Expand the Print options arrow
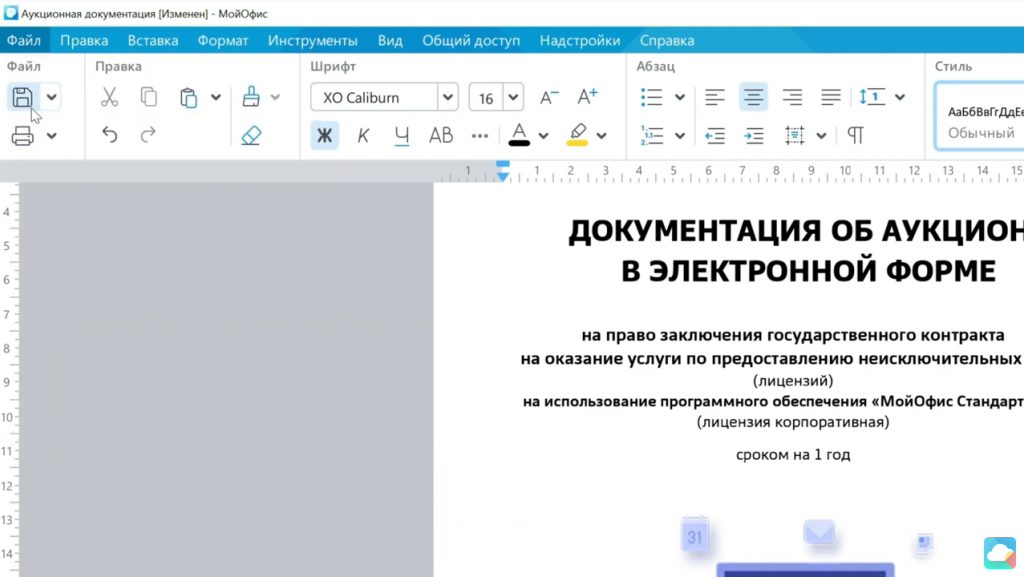Screen dimensions: 1024x577 point(52,136)
